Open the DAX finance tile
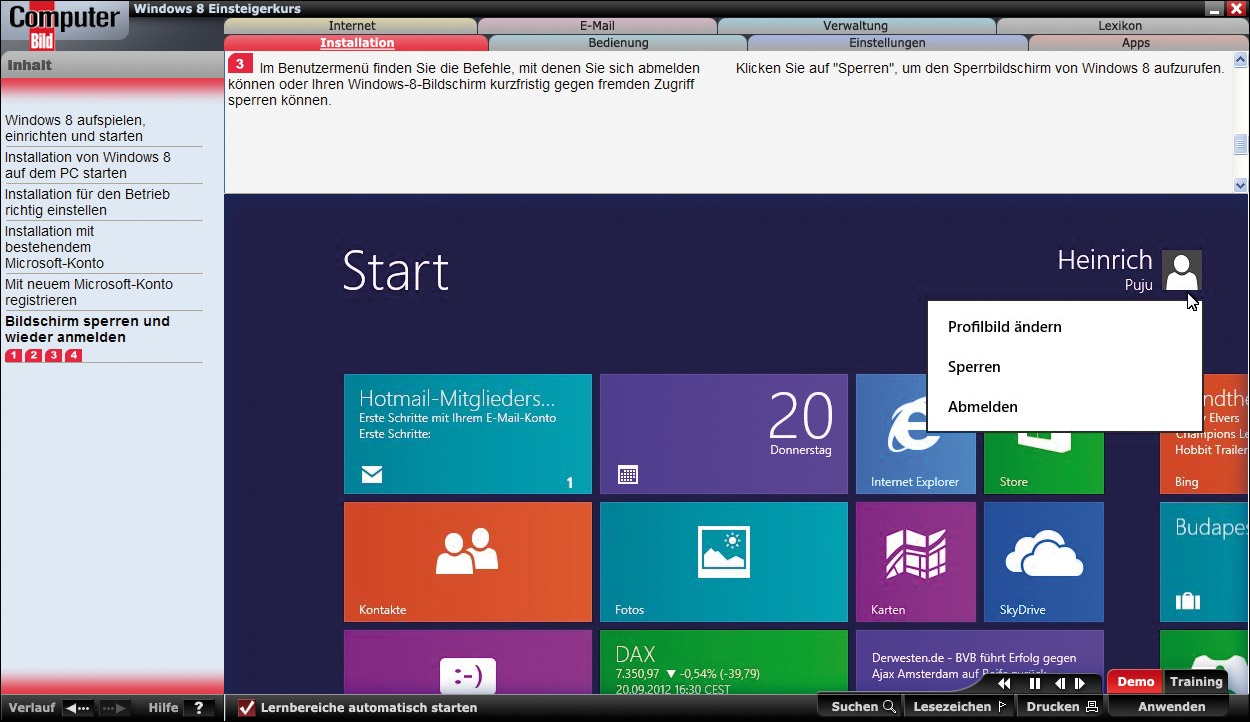This screenshot has height=722, width=1250. tap(724, 662)
